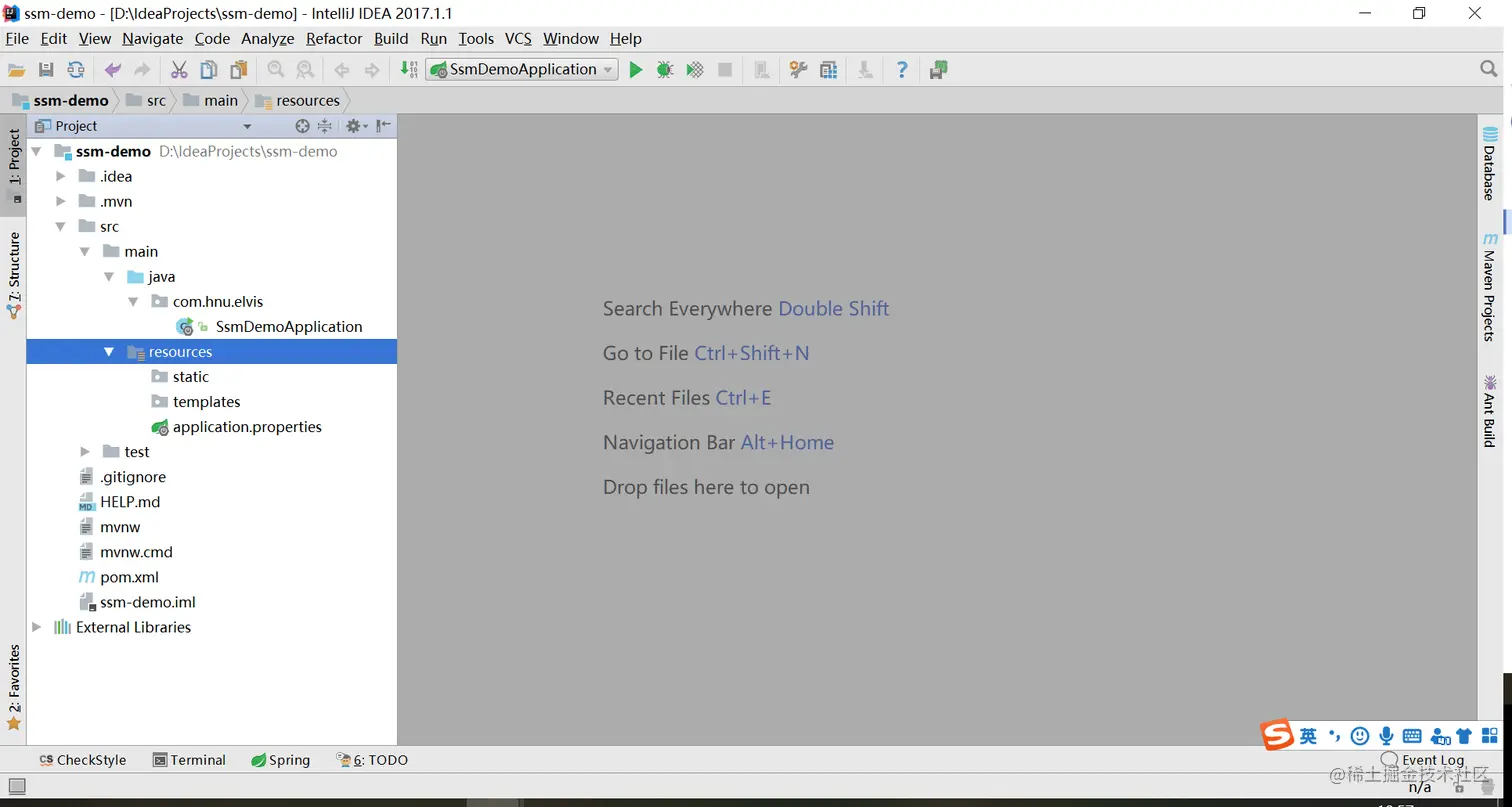Toggle tool window quick access icon bottom-left
The width and height of the screenshot is (1512, 807).
click(16, 787)
